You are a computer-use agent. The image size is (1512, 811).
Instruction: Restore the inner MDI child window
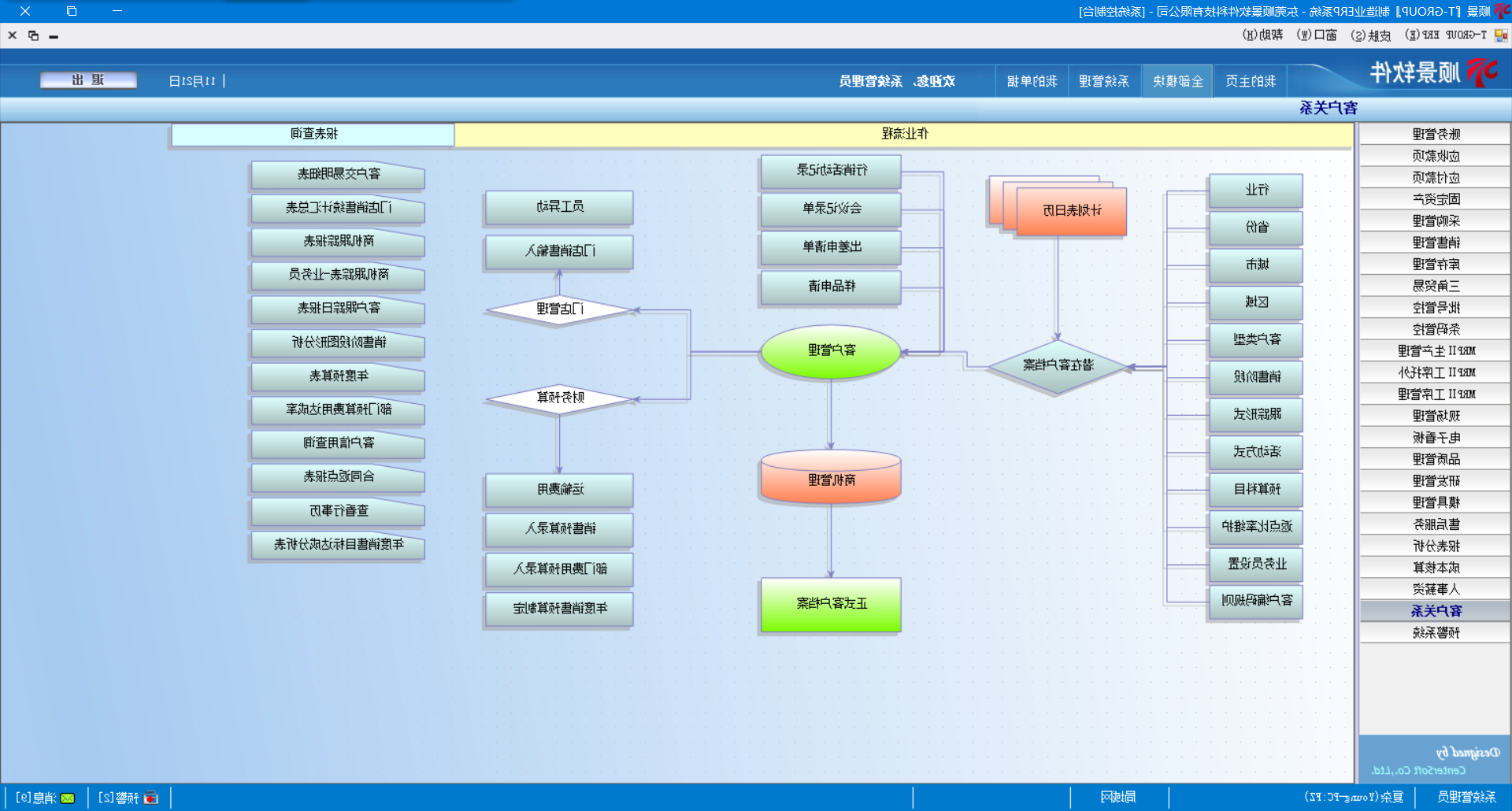(33, 35)
